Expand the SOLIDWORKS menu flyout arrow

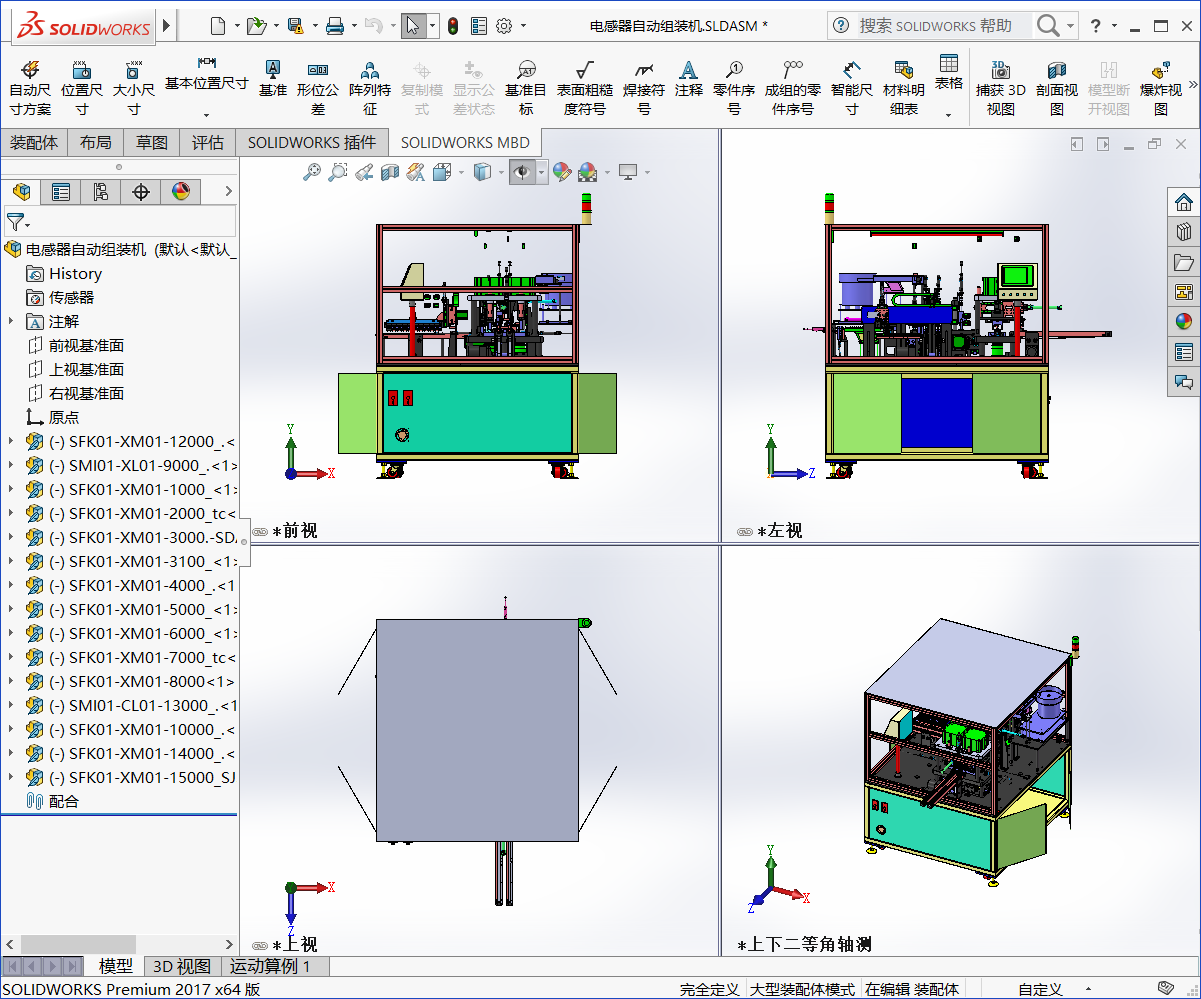166,25
